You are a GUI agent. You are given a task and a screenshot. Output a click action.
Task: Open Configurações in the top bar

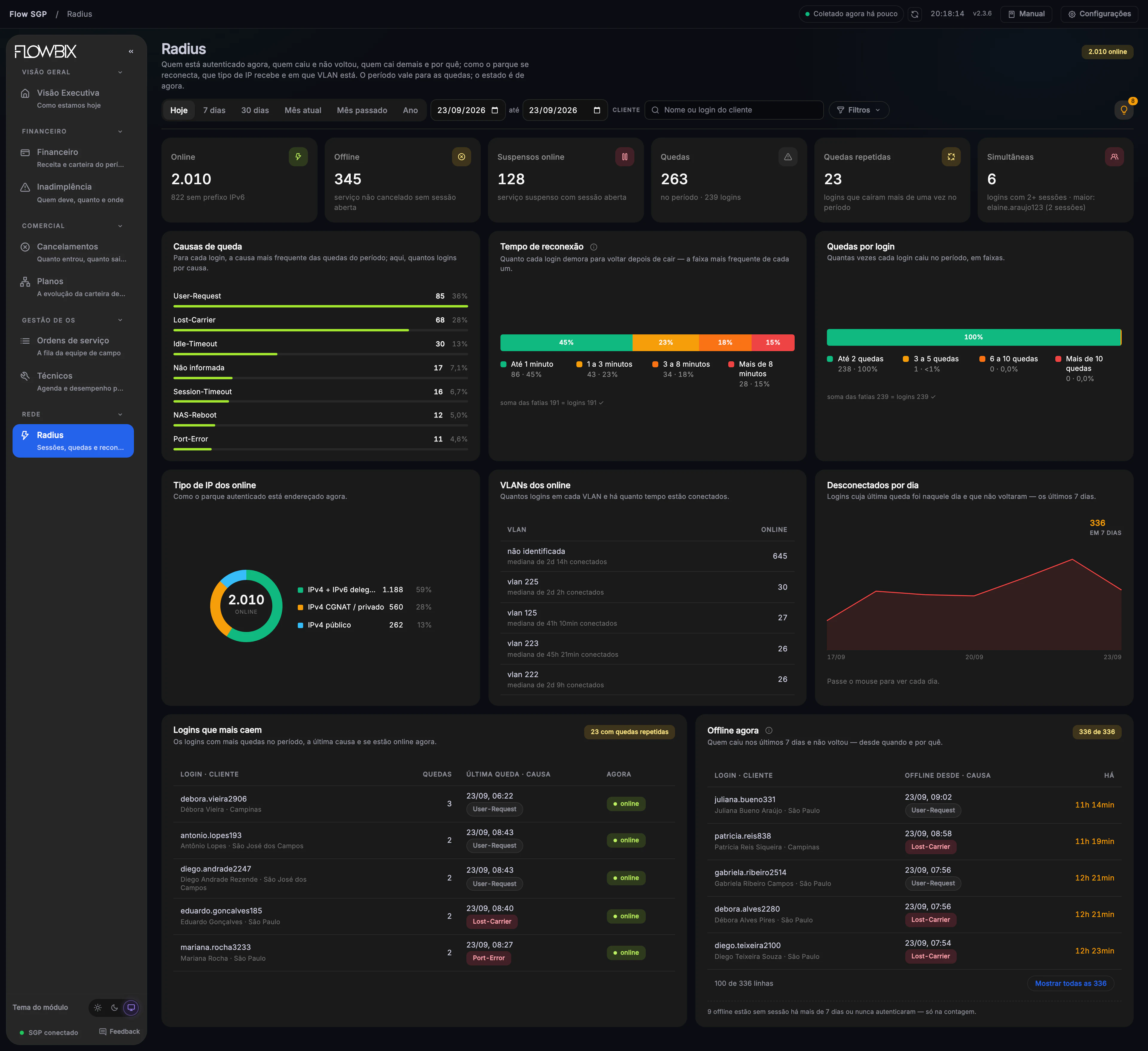coord(1100,14)
